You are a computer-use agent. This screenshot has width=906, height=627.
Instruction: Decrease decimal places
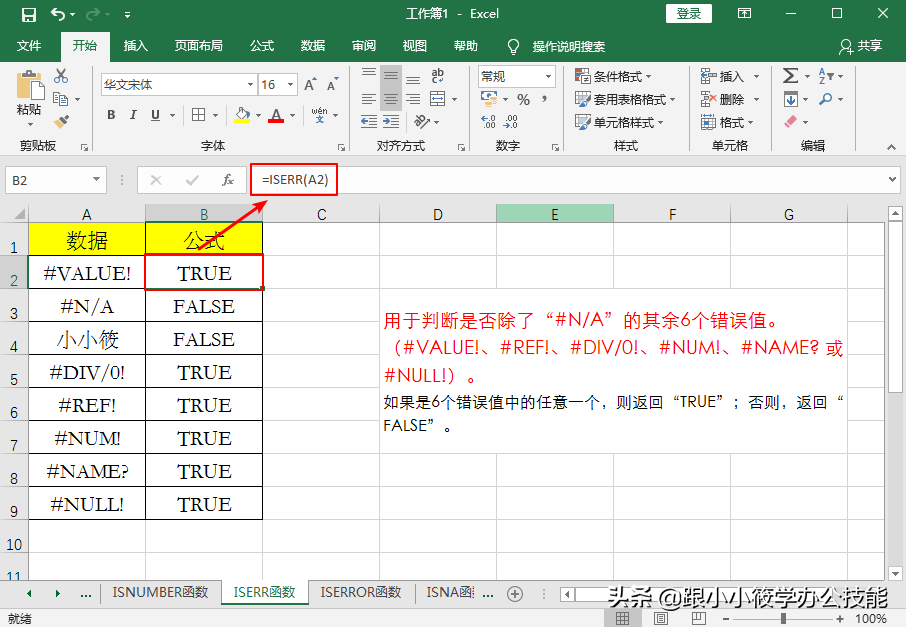point(511,121)
